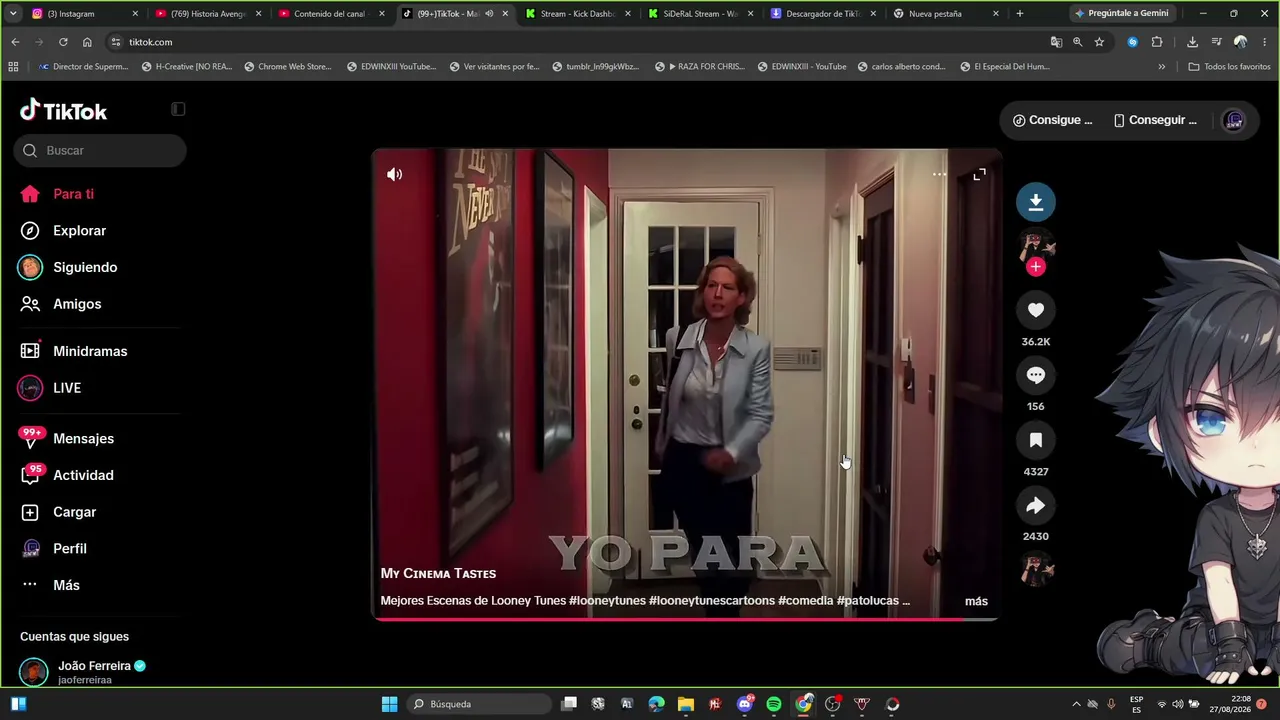The width and height of the screenshot is (1280, 720).
Task: Bookmark the video to favorites
Action: point(1036,440)
